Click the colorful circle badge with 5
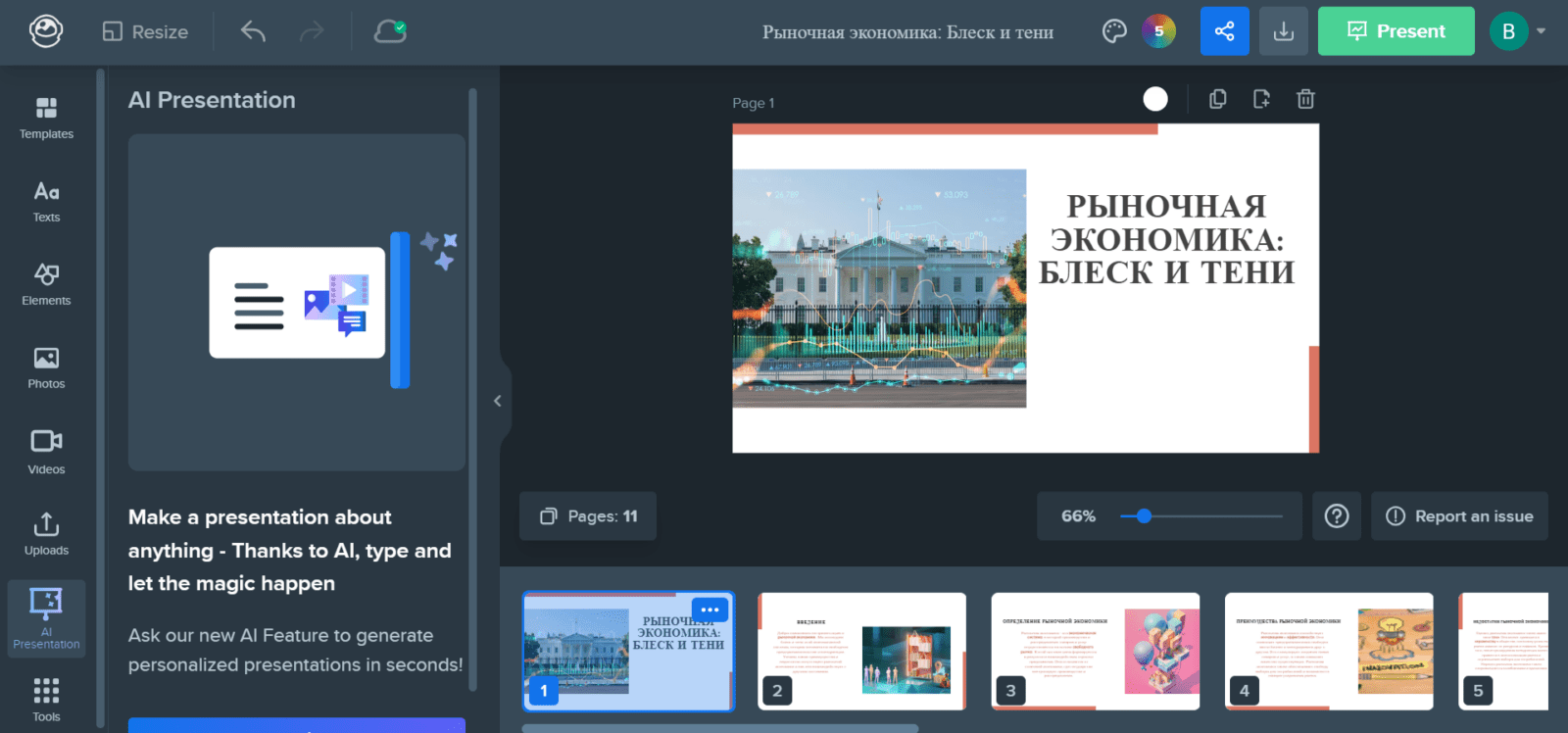 point(1158,31)
